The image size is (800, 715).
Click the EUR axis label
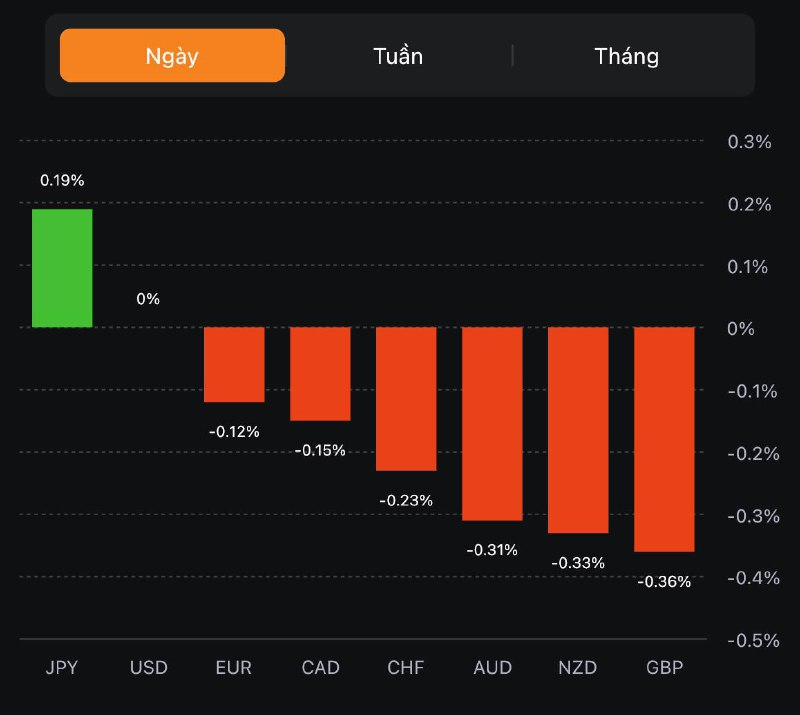click(234, 667)
